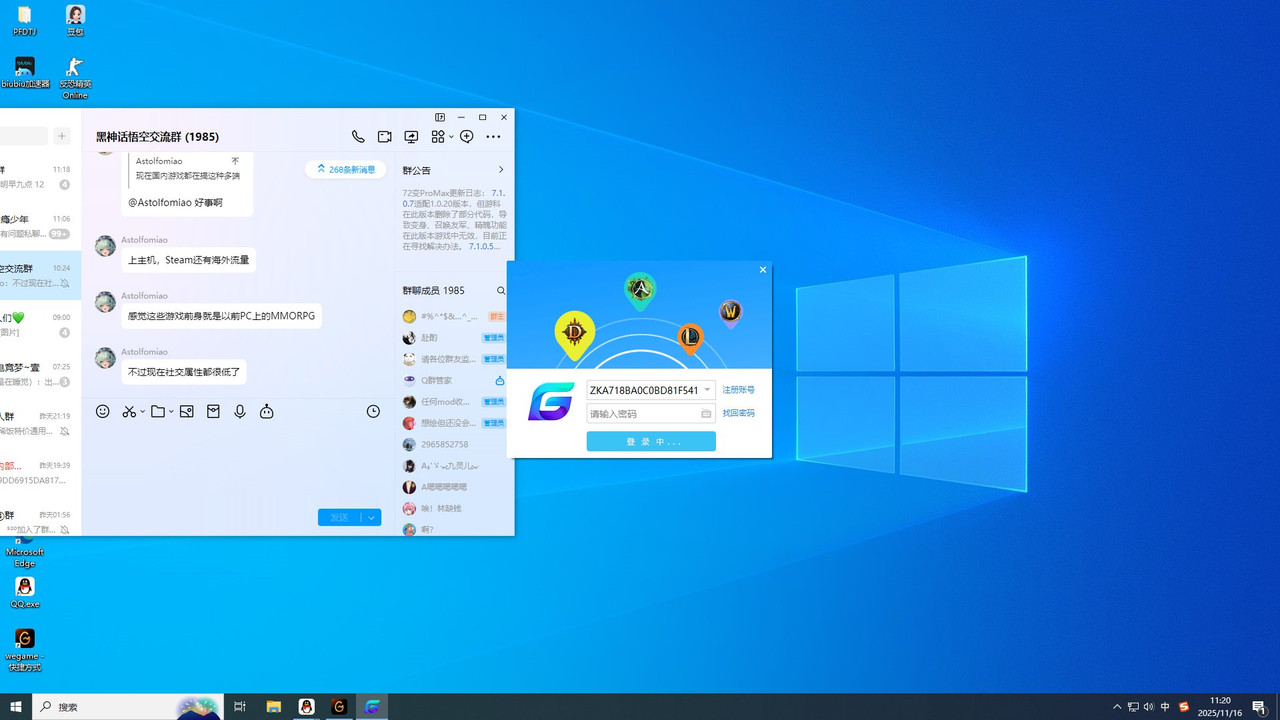
Task: Click 找回密码 link
Action: pyautogui.click(x=739, y=413)
